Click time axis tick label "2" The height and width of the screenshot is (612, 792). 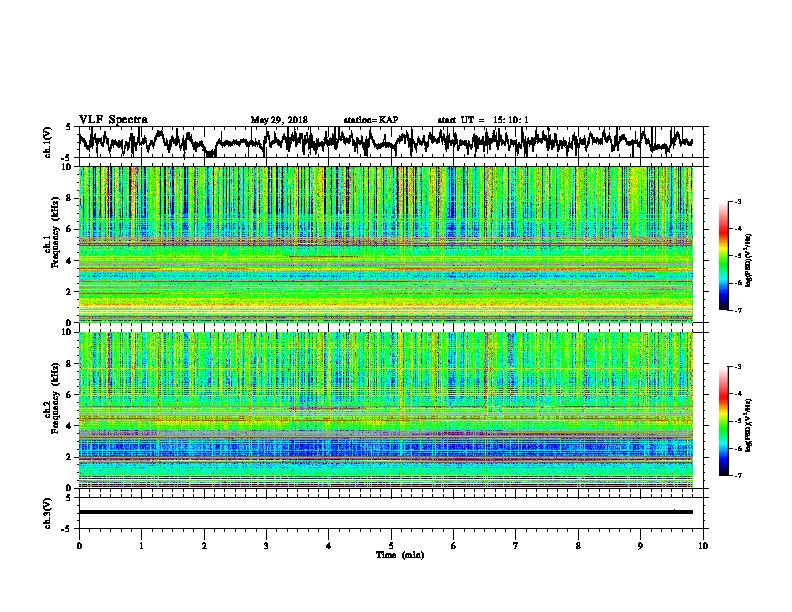204,546
